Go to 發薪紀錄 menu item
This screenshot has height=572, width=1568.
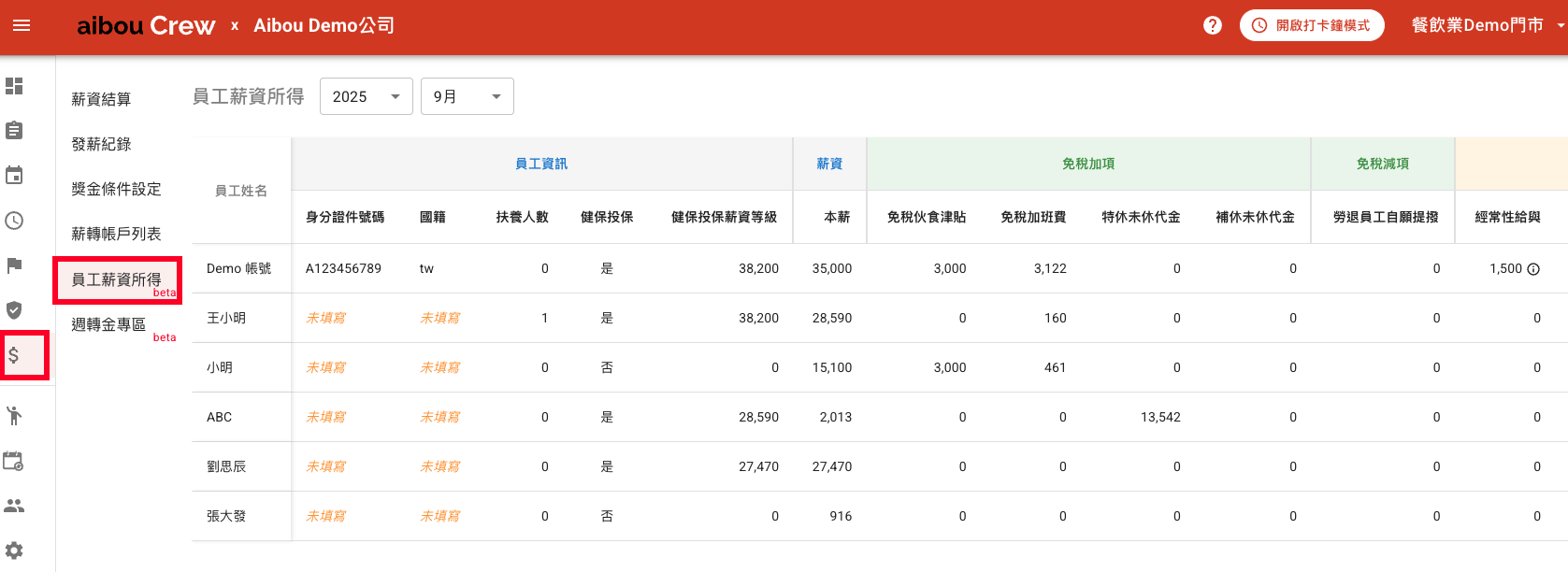point(101,144)
